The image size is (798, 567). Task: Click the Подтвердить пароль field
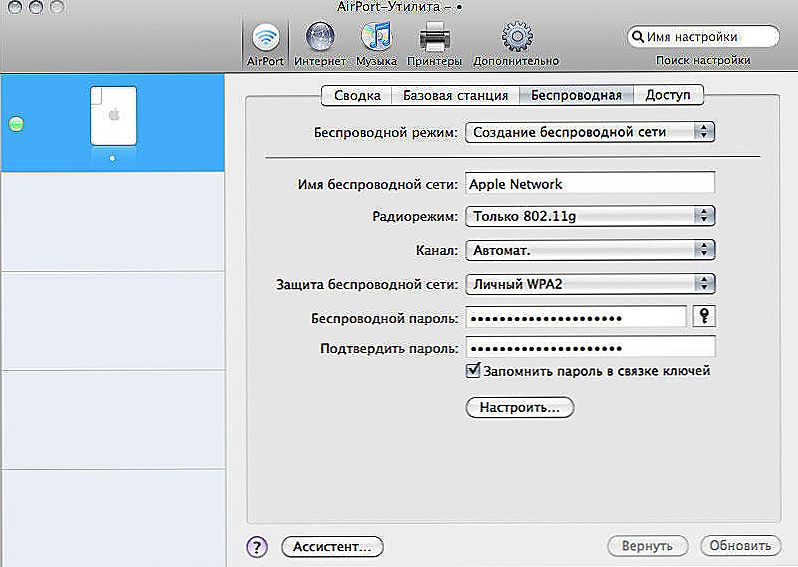590,347
